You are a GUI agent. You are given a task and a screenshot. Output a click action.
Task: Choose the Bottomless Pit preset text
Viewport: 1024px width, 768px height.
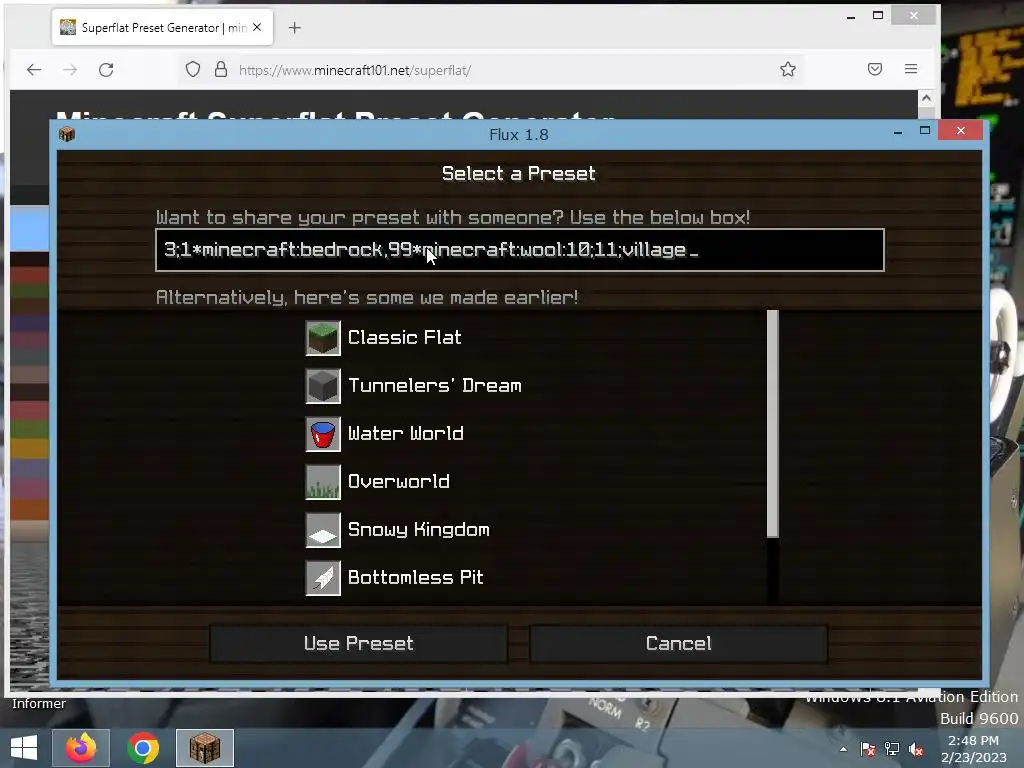415,577
